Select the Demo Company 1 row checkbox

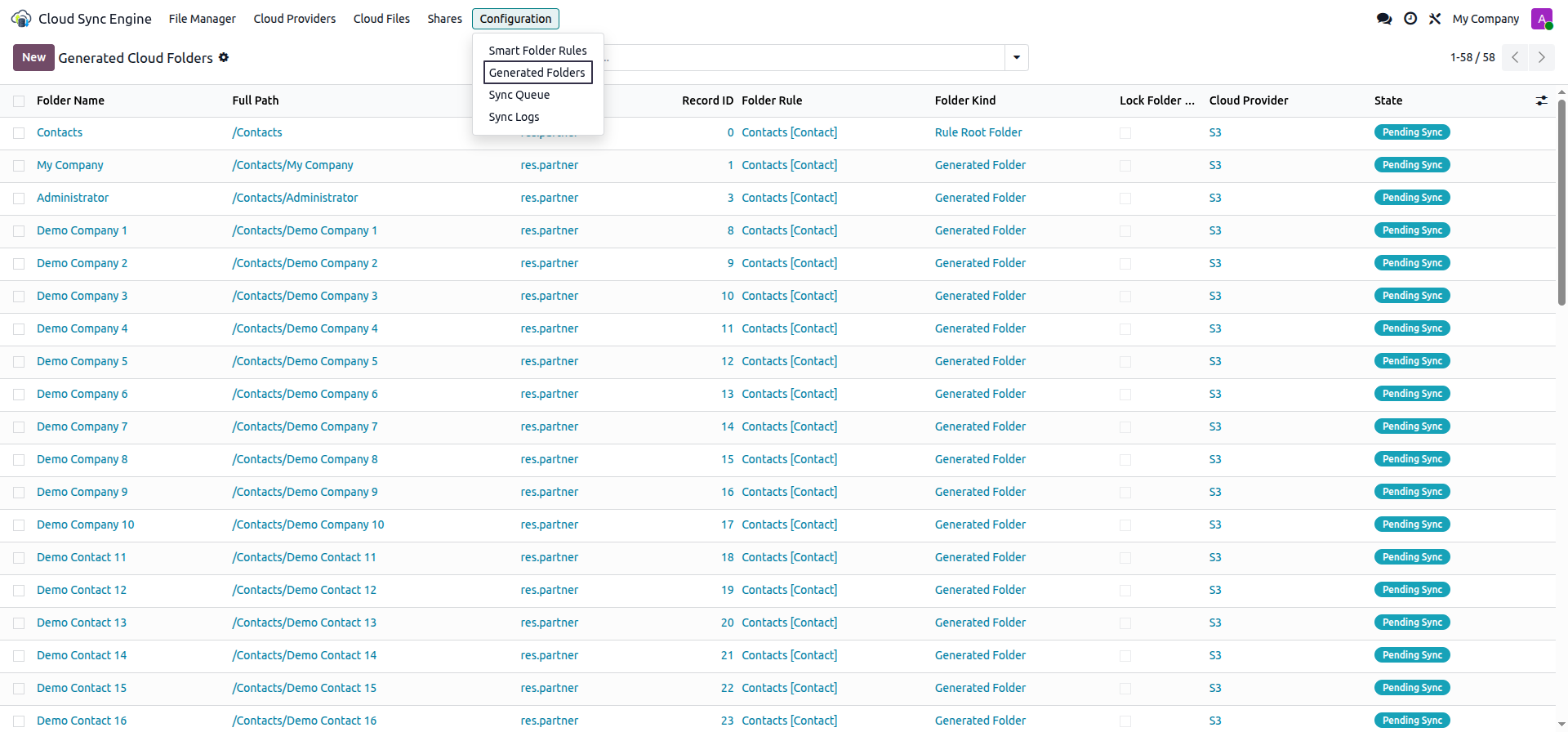(x=19, y=231)
